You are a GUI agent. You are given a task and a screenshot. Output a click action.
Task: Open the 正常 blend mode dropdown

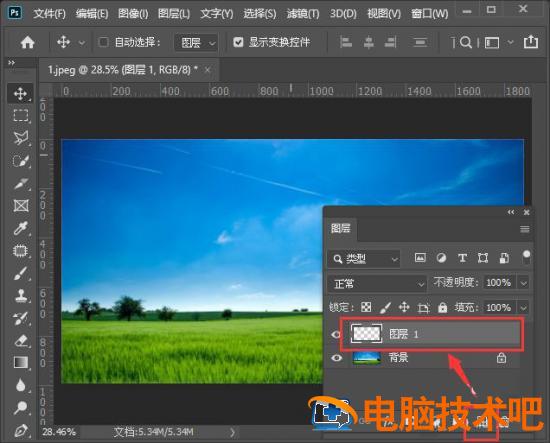(377, 283)
